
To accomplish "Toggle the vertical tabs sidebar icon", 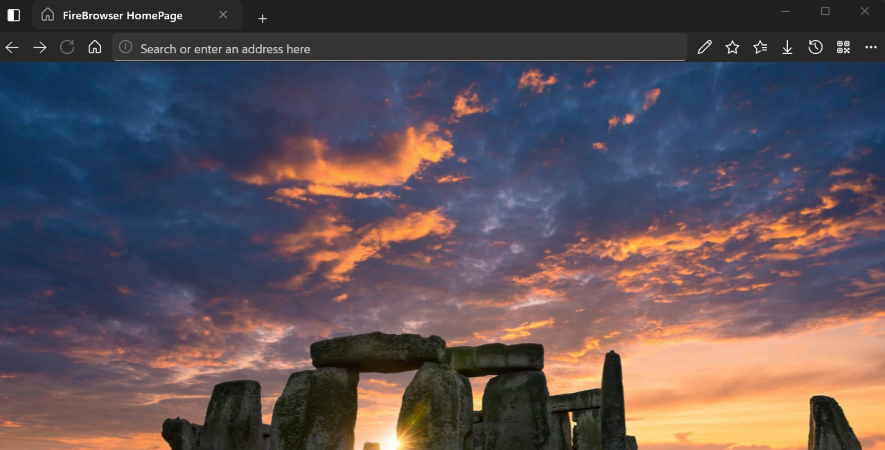I will click(x=14, y=15).
